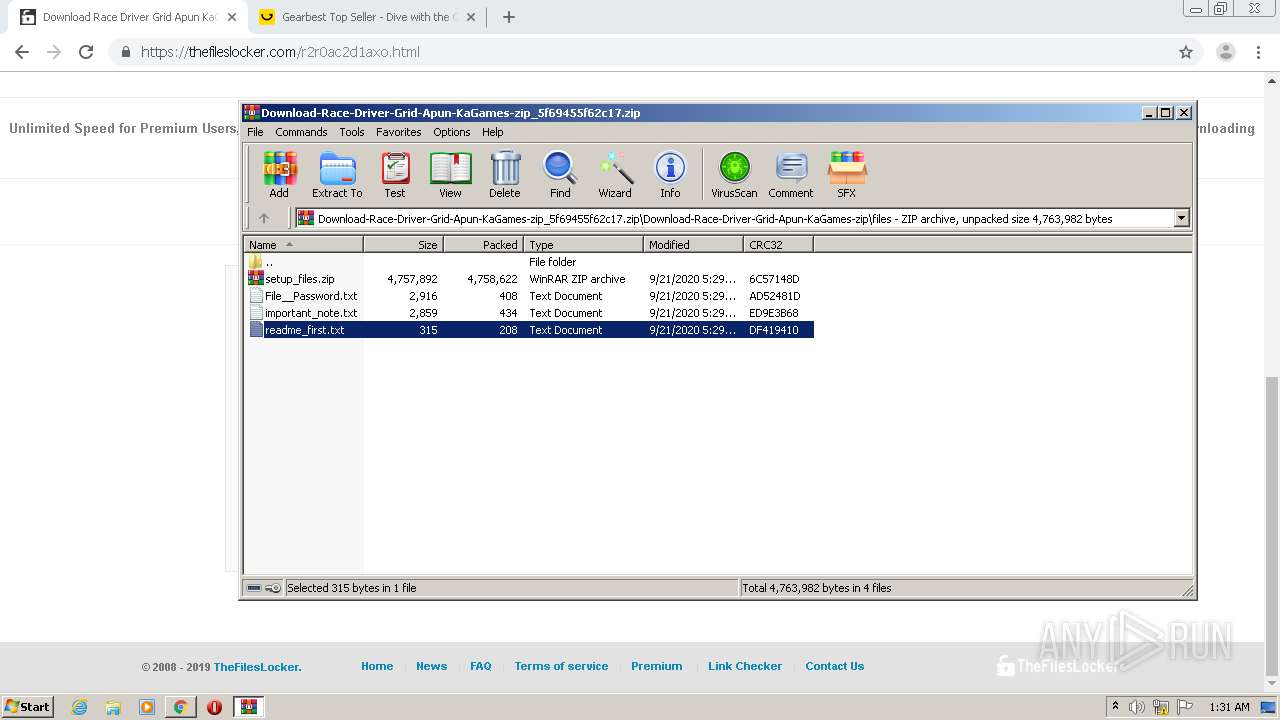Screen dimensions: 1280x720
Task: Add an archive Comment
Action: click(791, 175)
